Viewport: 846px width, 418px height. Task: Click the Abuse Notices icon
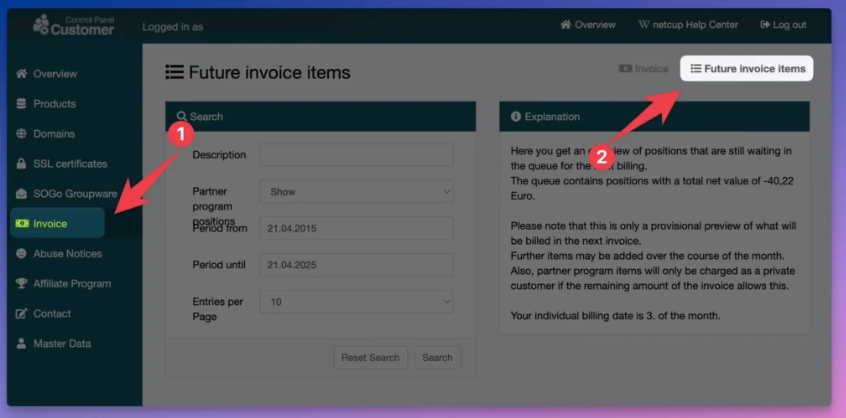pyautogui.click(x=22, y=254)
